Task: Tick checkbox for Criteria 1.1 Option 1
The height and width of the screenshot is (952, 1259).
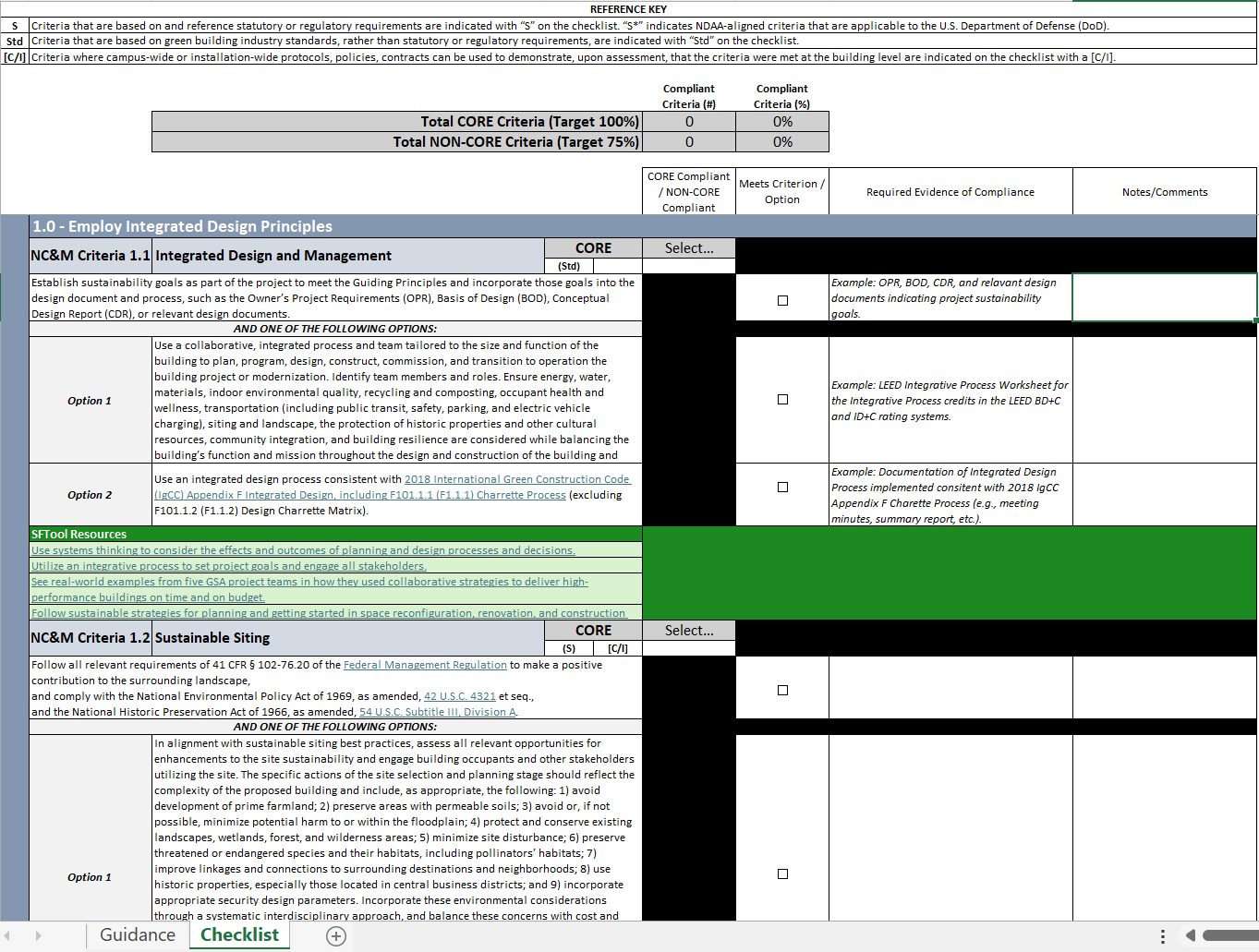Action: pos(782,400)
